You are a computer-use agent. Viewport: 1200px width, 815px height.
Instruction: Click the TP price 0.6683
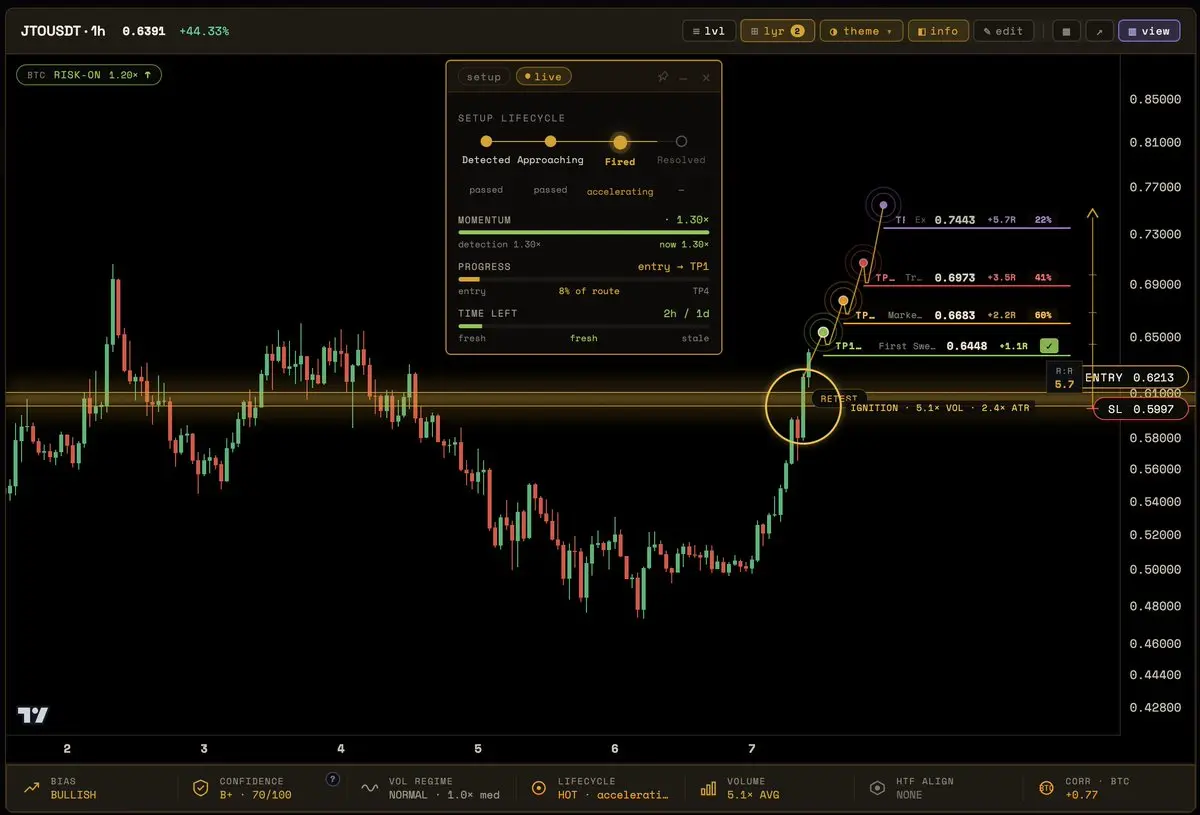click(955, 315)
